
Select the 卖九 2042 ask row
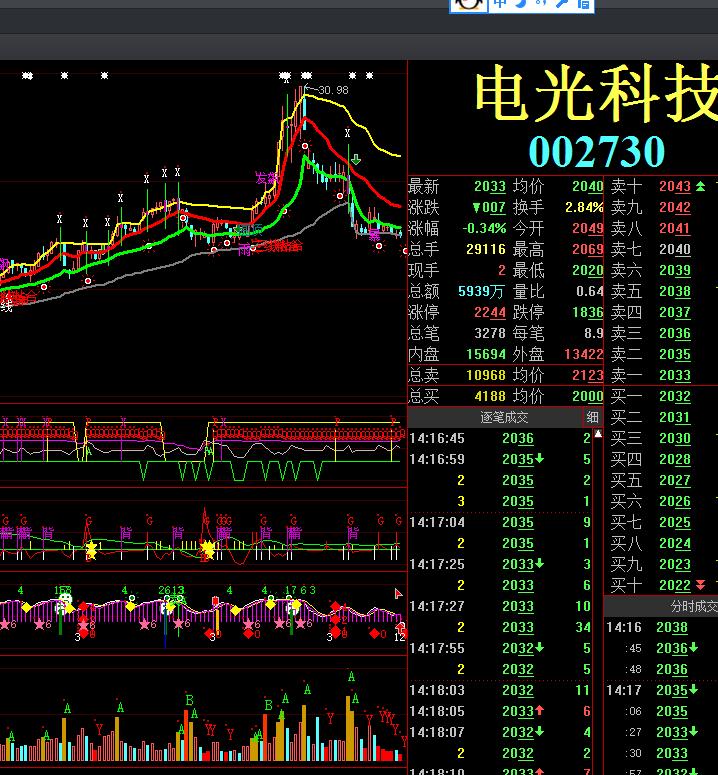[662, 208]
